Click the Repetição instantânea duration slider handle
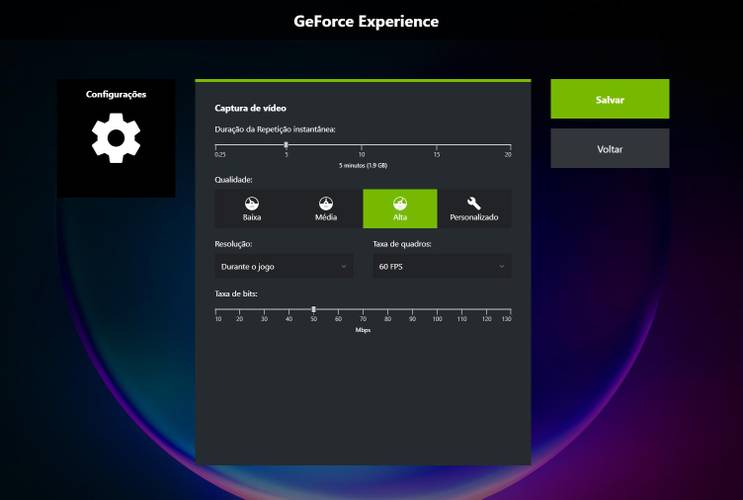The height and width of the screenshot is (500, 743). point(286,145)
